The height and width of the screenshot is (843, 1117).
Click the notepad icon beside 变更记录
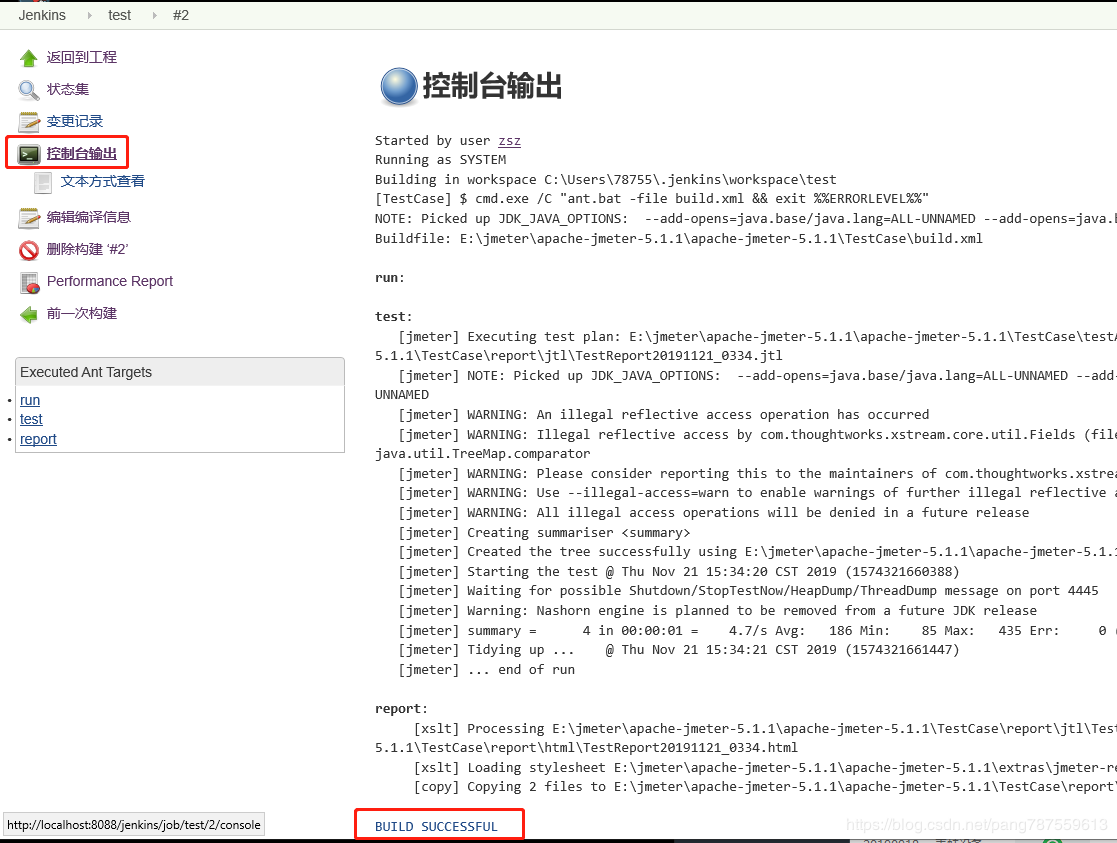(x=29, y=122)
